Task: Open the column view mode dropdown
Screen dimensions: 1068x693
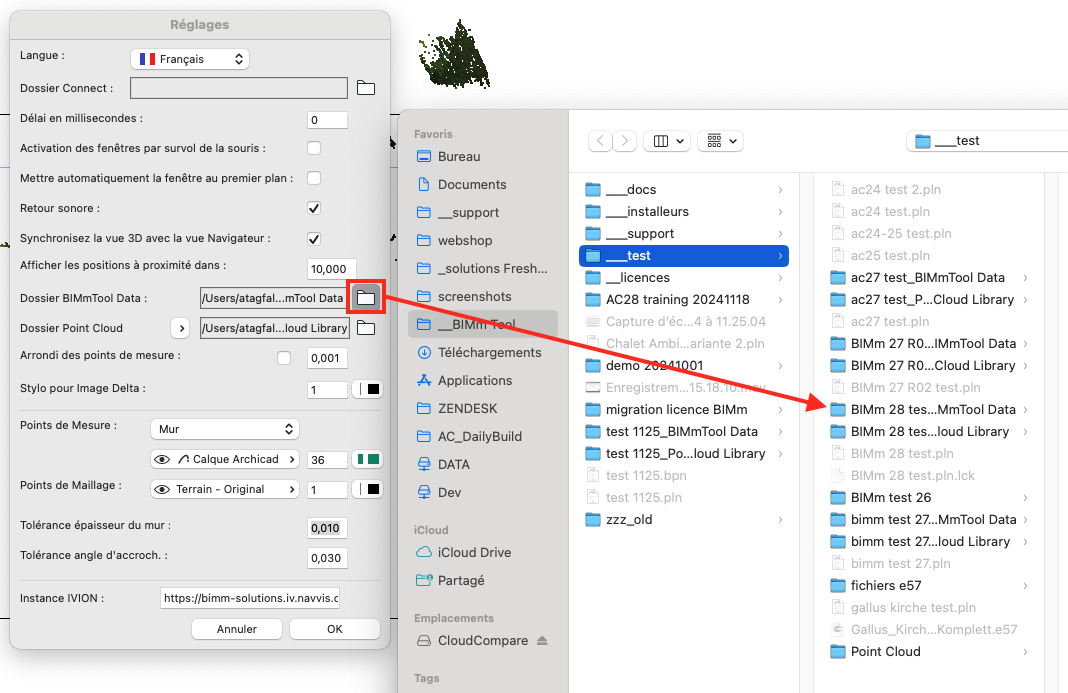Action: point(668,140)
